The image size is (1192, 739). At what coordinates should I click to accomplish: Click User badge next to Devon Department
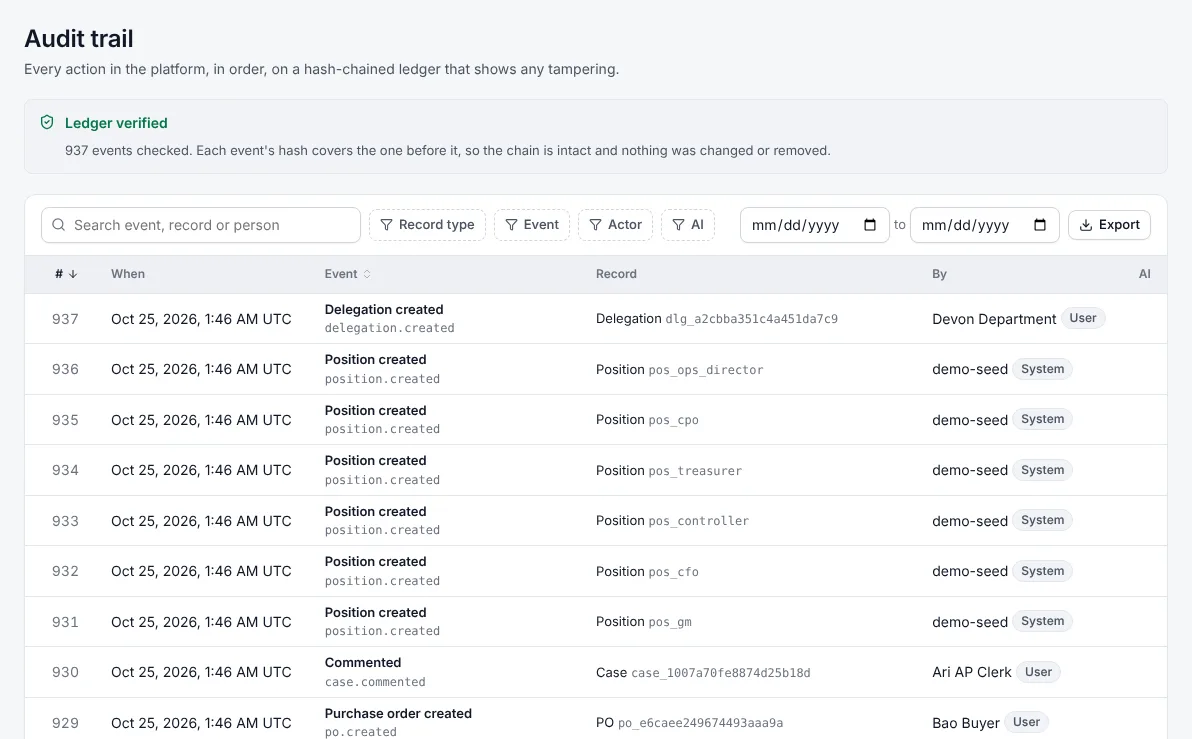[x=1083, y=319]
